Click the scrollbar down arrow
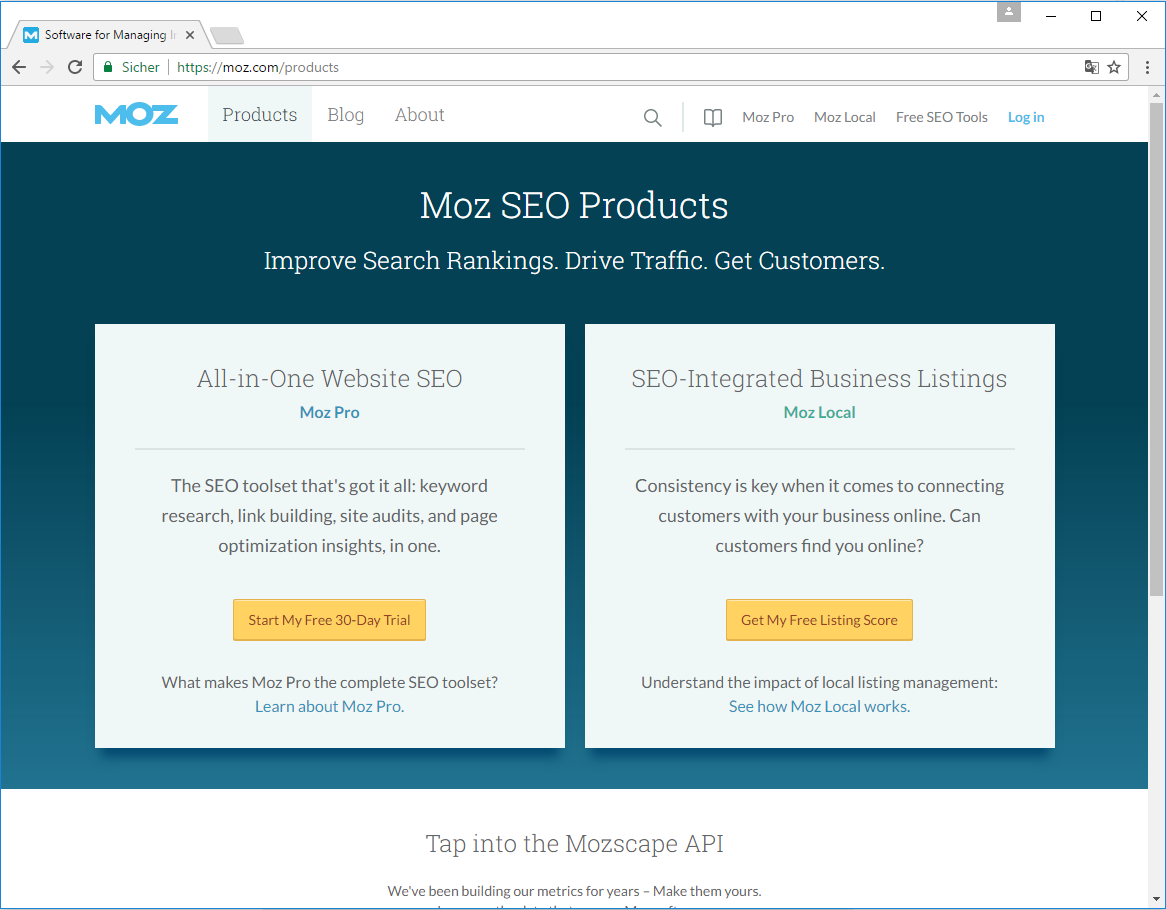 pos(1156,900)
